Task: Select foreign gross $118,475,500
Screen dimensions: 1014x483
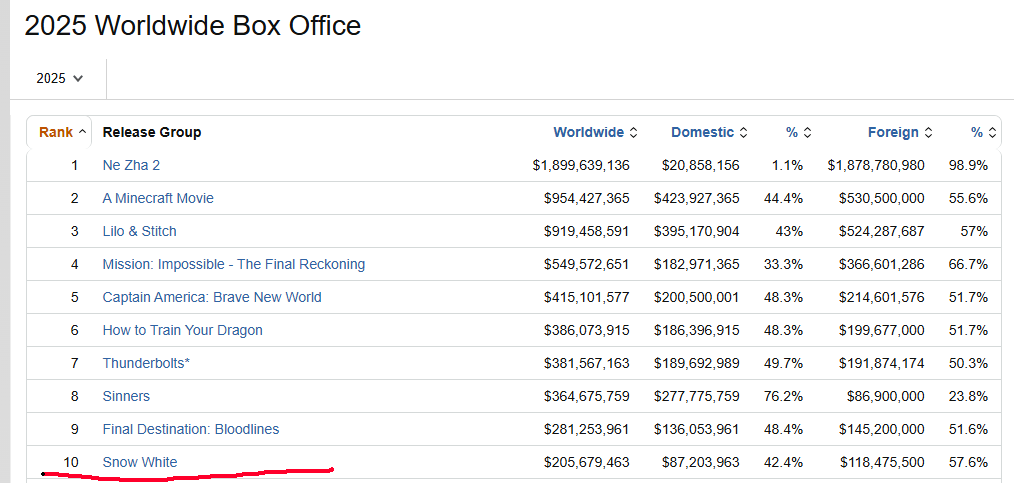Action: (x=881, y=462)
